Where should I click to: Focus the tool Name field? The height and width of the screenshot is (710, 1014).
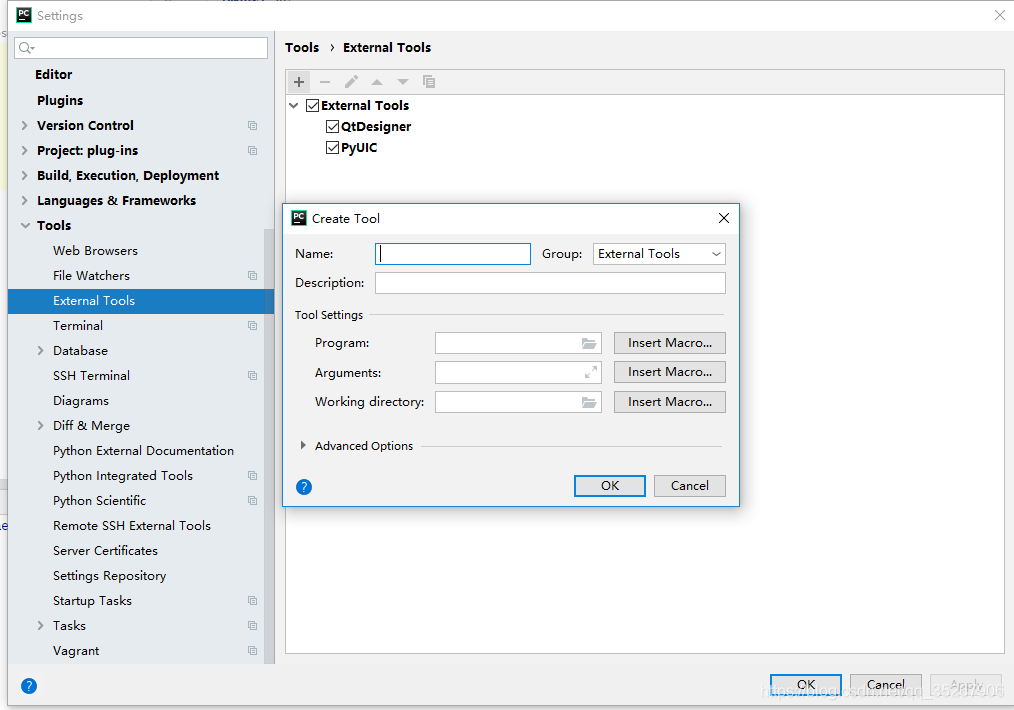453,254
